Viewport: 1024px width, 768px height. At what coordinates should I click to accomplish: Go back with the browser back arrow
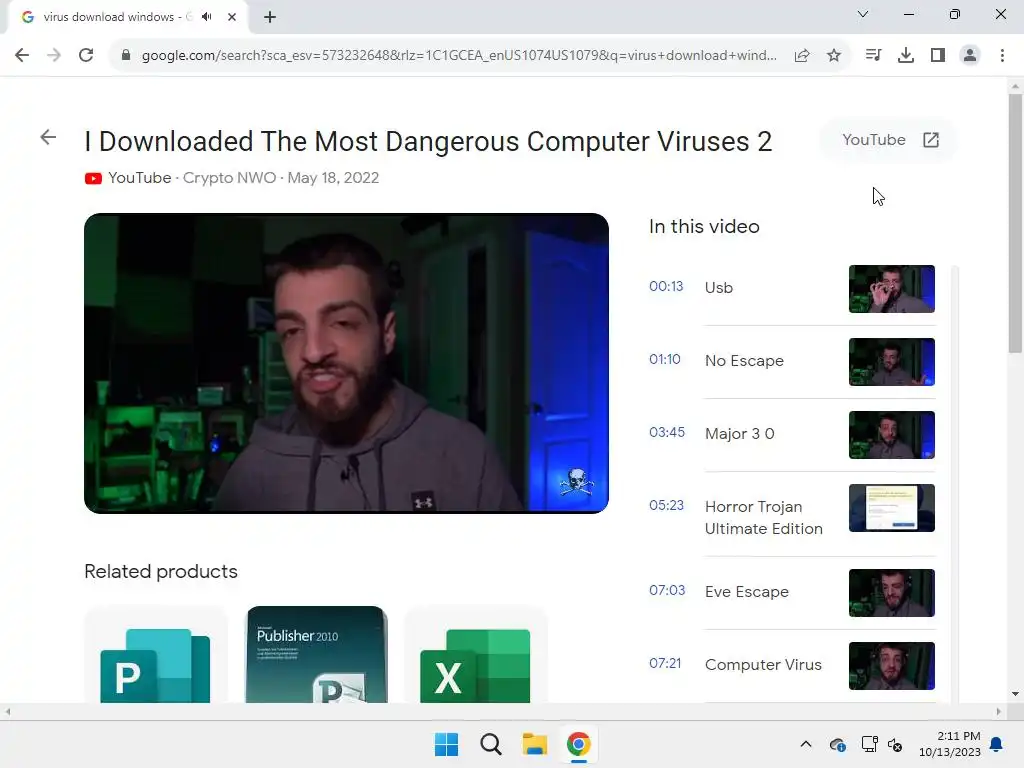coord(22,55)
